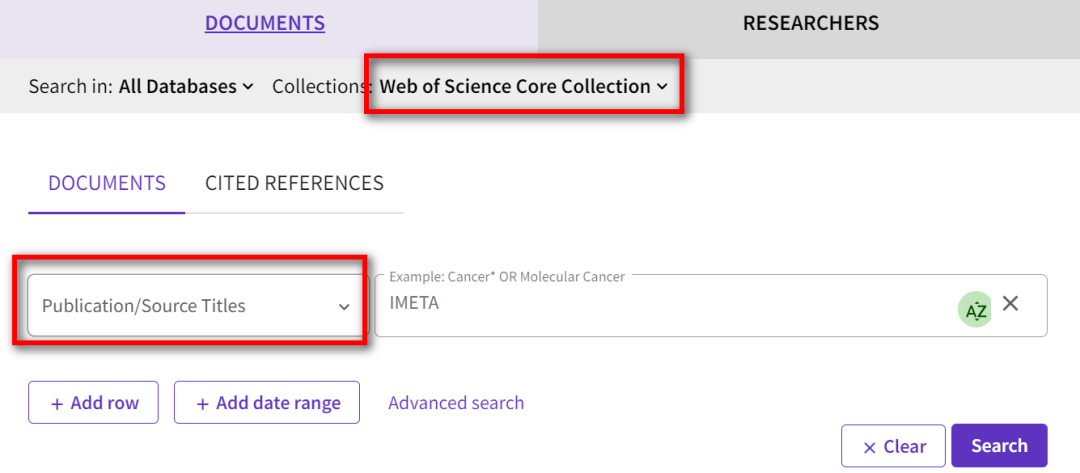Select the CITED REFERENCES tab
Screen dimensions: 1080x473
pos(294,183)
